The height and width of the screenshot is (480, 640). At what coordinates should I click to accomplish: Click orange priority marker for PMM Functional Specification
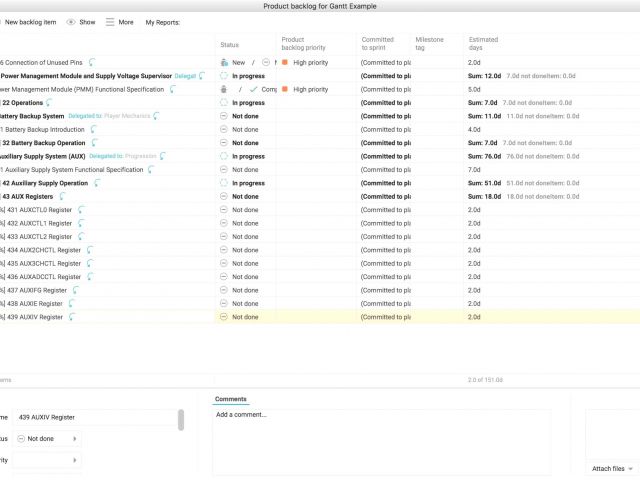[x=285, y=89]
